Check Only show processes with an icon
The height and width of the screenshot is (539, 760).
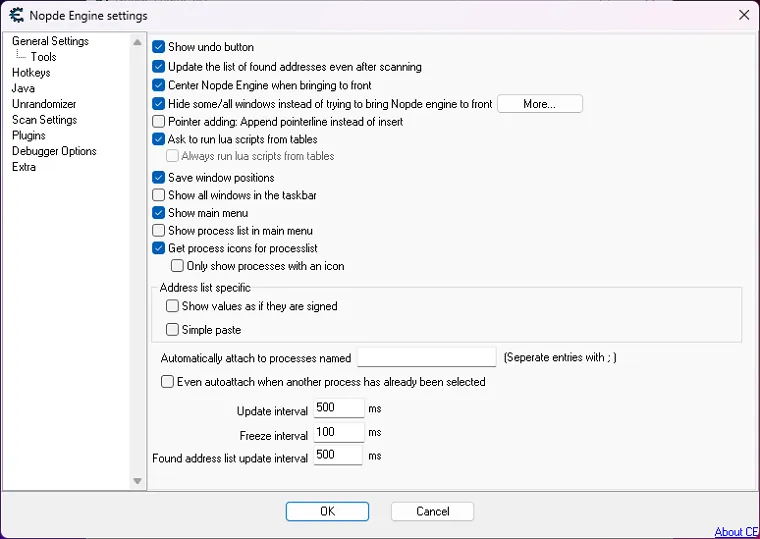[x=177, y=266]
